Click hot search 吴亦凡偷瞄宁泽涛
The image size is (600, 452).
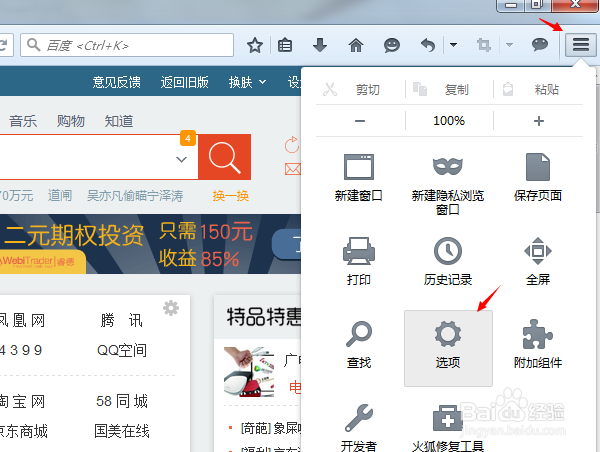(135, 196)
